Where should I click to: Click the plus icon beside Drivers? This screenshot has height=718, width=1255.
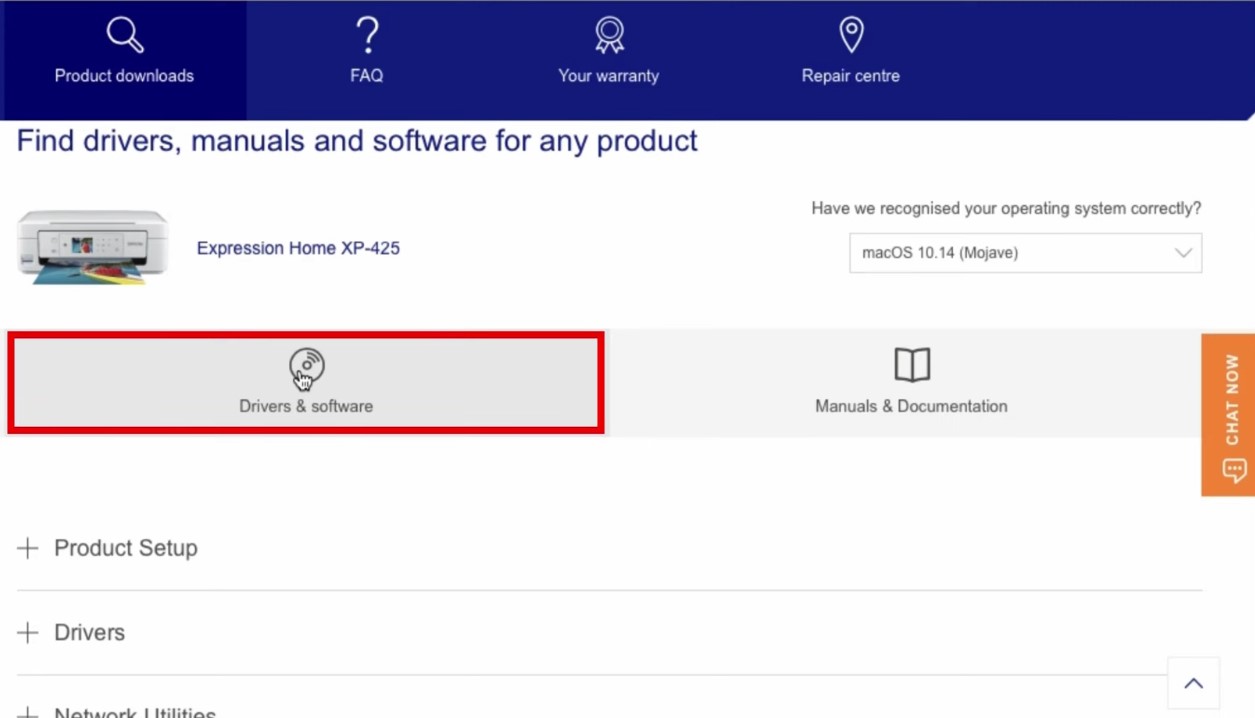coord(28,633)
